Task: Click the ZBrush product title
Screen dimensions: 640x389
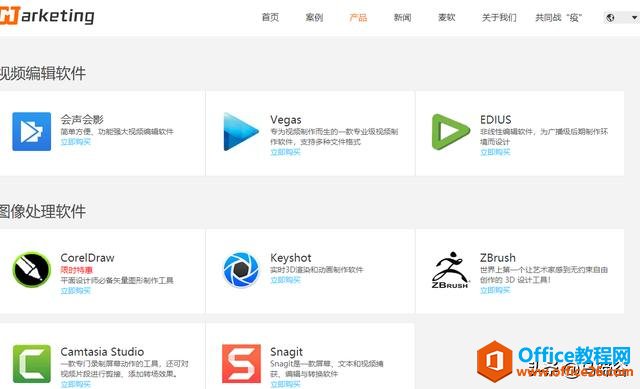Action: [x=498, y=258]
